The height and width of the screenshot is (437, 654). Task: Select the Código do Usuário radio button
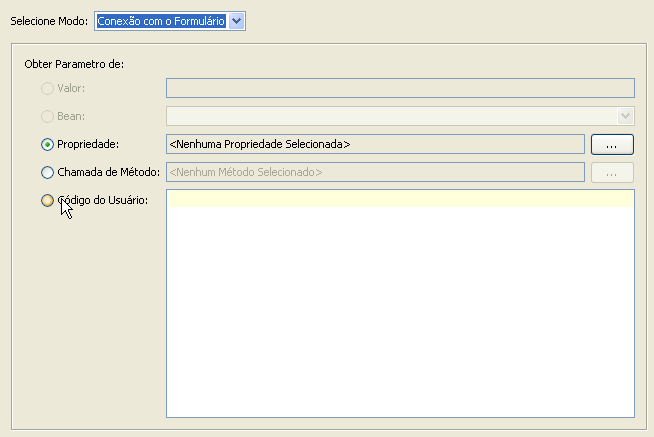[47, 200]
